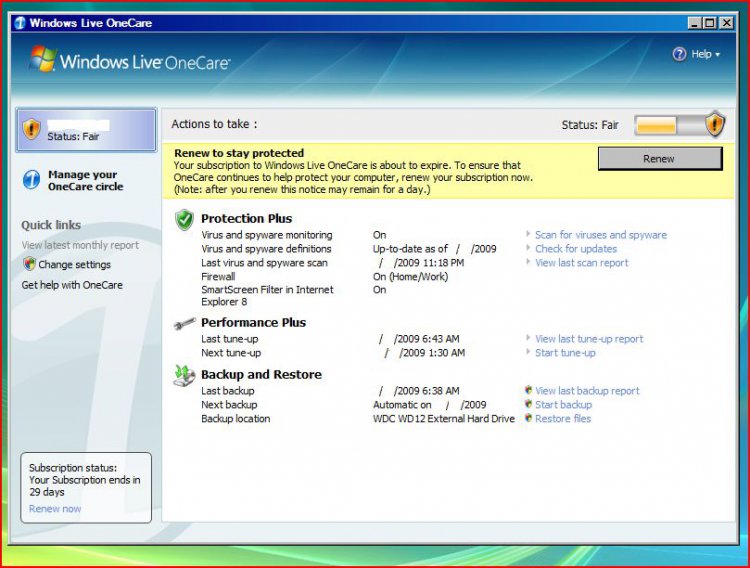This screenshot has width=750, height=568.
Task: Click Start backup link
Action: click(x=563, y=405)
